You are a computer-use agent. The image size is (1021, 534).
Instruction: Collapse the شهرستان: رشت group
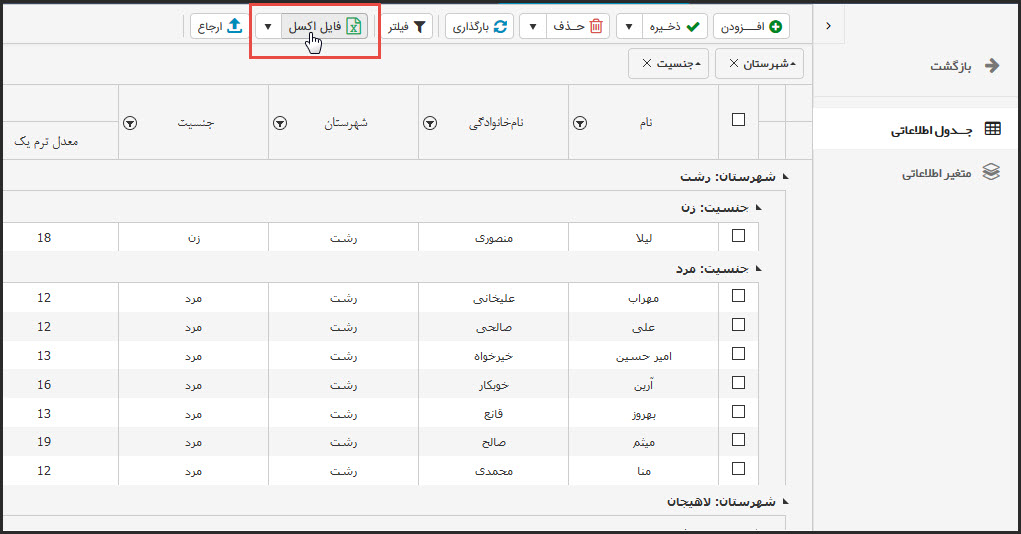click(785, 176)
